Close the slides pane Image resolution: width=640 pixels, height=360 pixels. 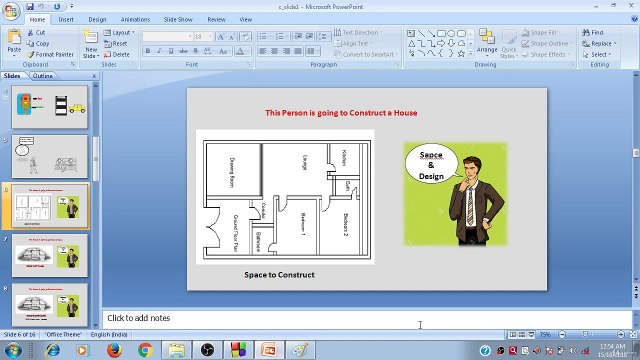94,76
